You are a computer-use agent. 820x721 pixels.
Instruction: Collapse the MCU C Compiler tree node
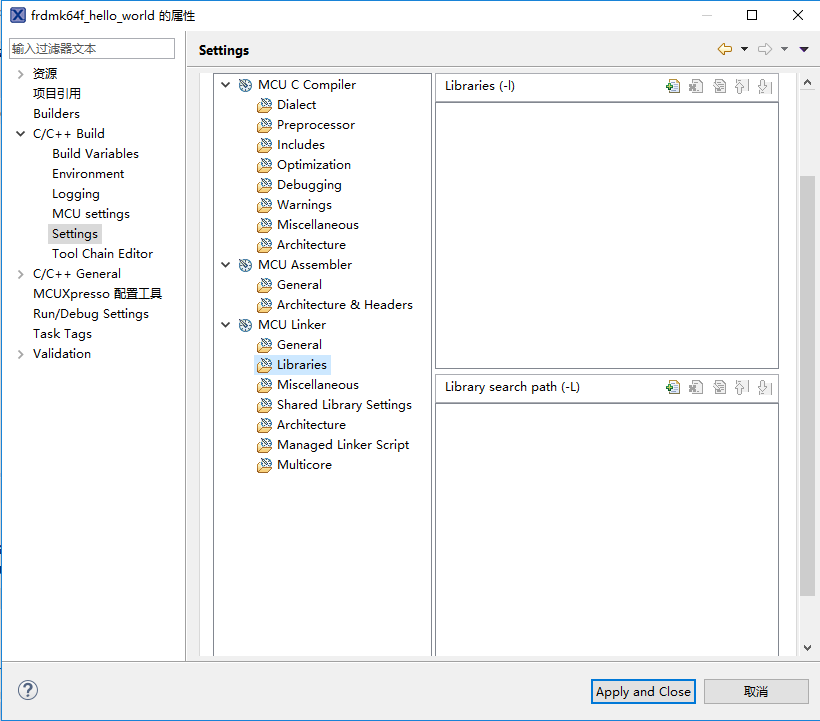tap(226, 85)
